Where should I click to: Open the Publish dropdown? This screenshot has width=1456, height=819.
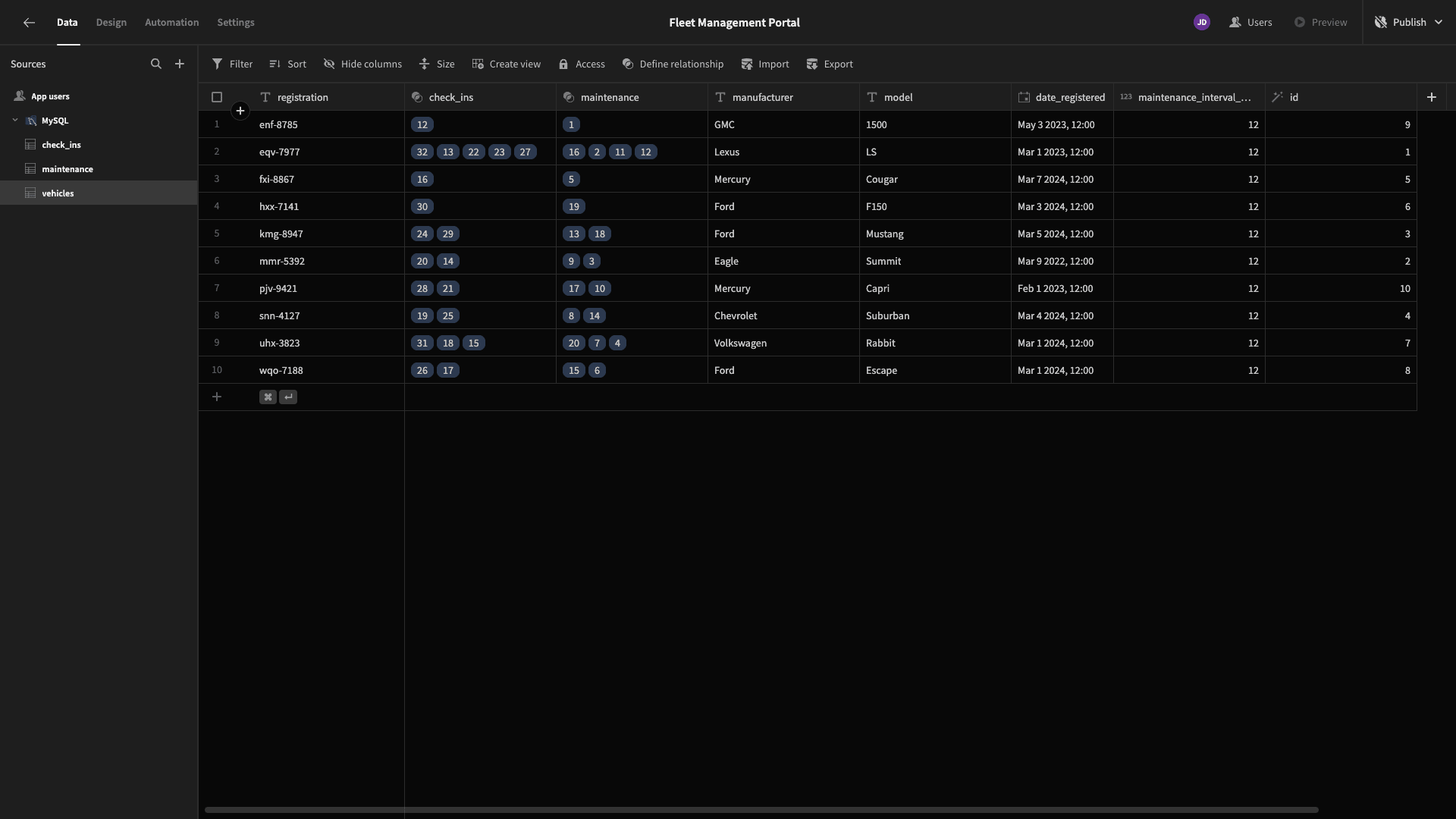[x=1408, y=23]
